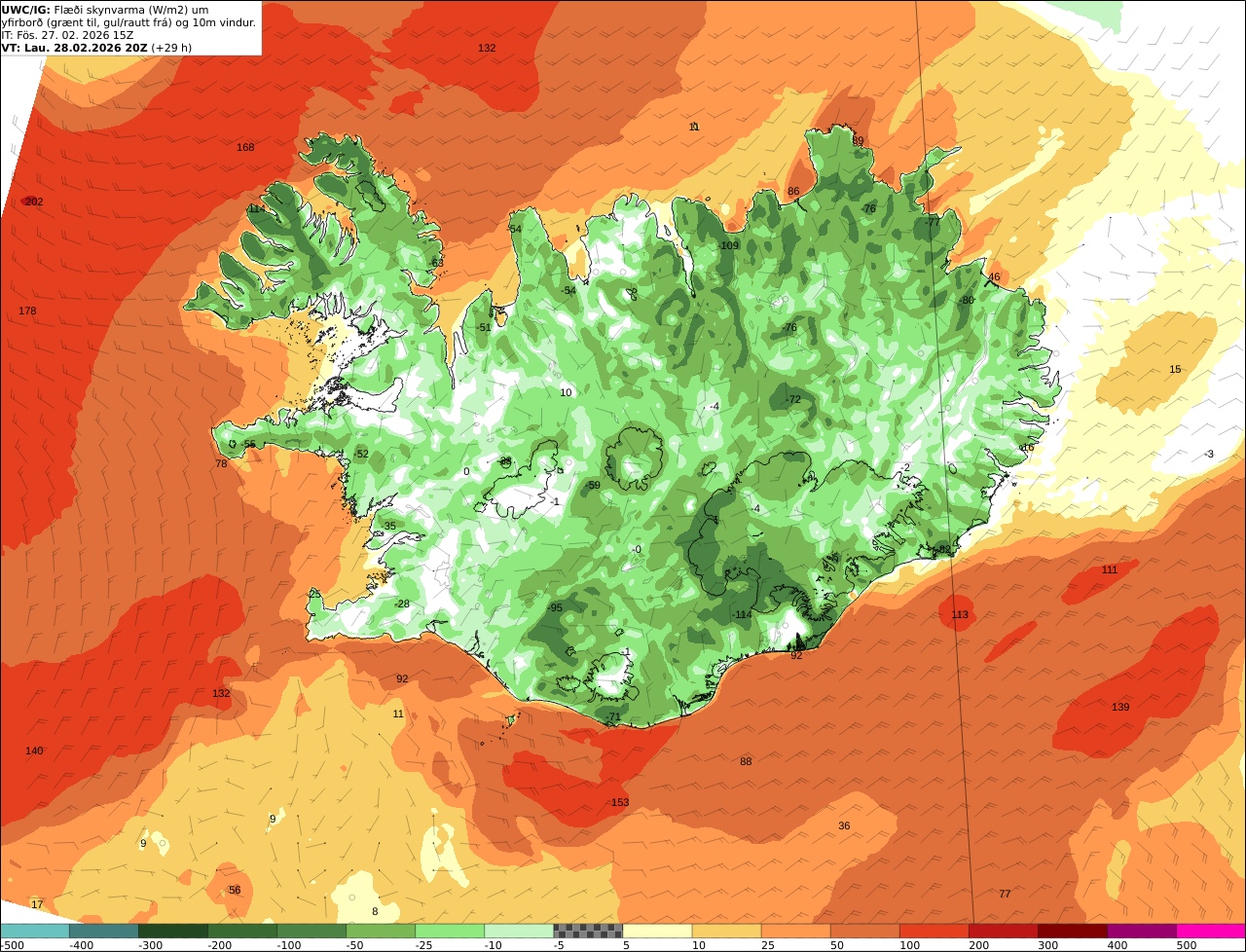Pick the magenta swatch right of 500
Viewport: 1246px width, 952px height.
1211,931
